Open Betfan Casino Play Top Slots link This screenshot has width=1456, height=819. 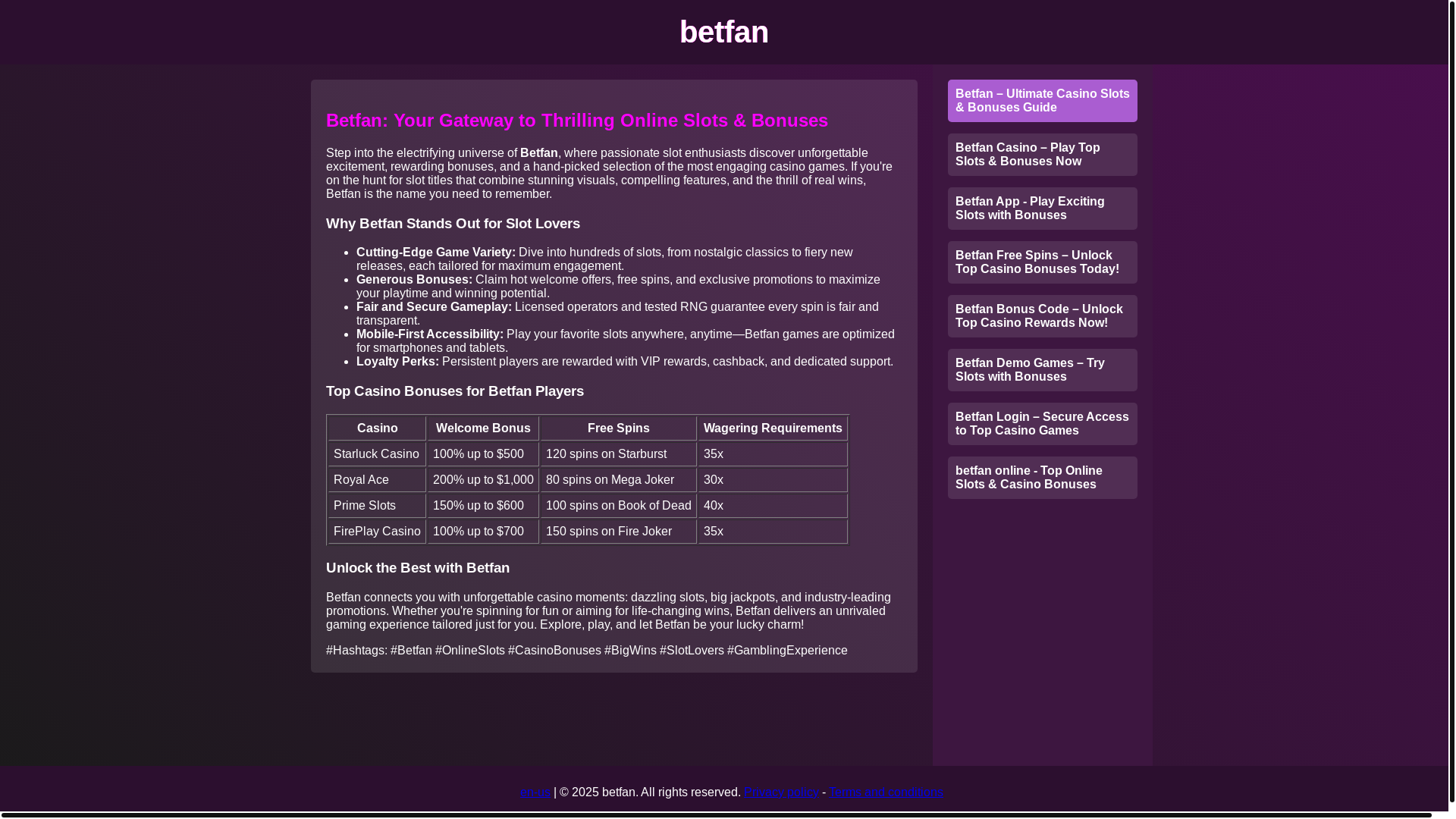(x=1042, y=155)
